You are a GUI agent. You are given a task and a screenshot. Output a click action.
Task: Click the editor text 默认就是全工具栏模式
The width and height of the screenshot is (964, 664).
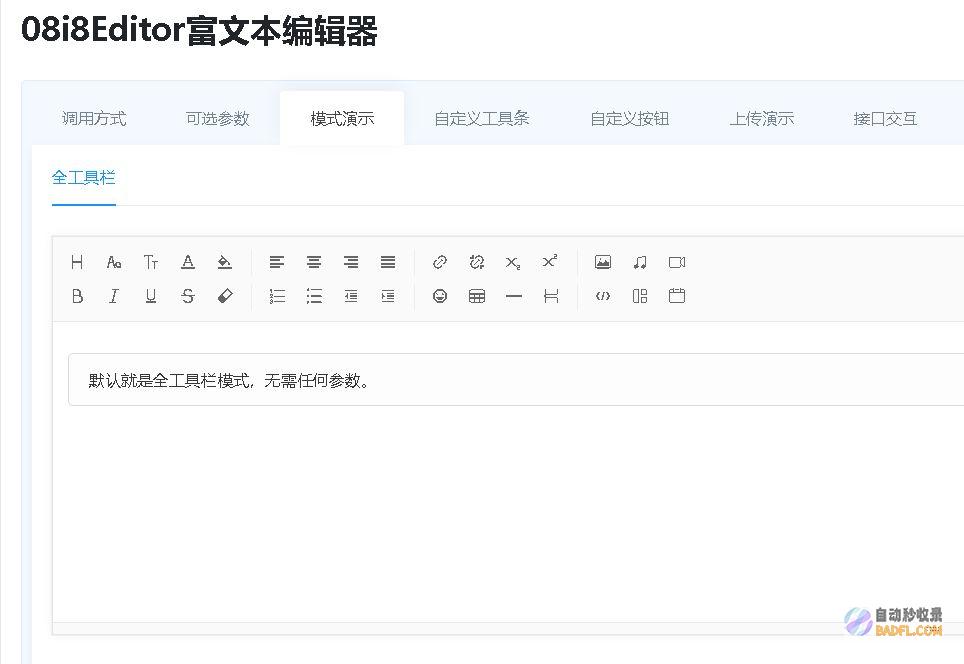point(169,381)
